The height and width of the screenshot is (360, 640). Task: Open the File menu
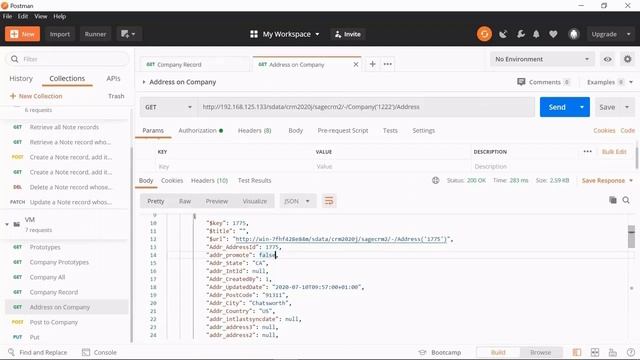click(7, 16)
